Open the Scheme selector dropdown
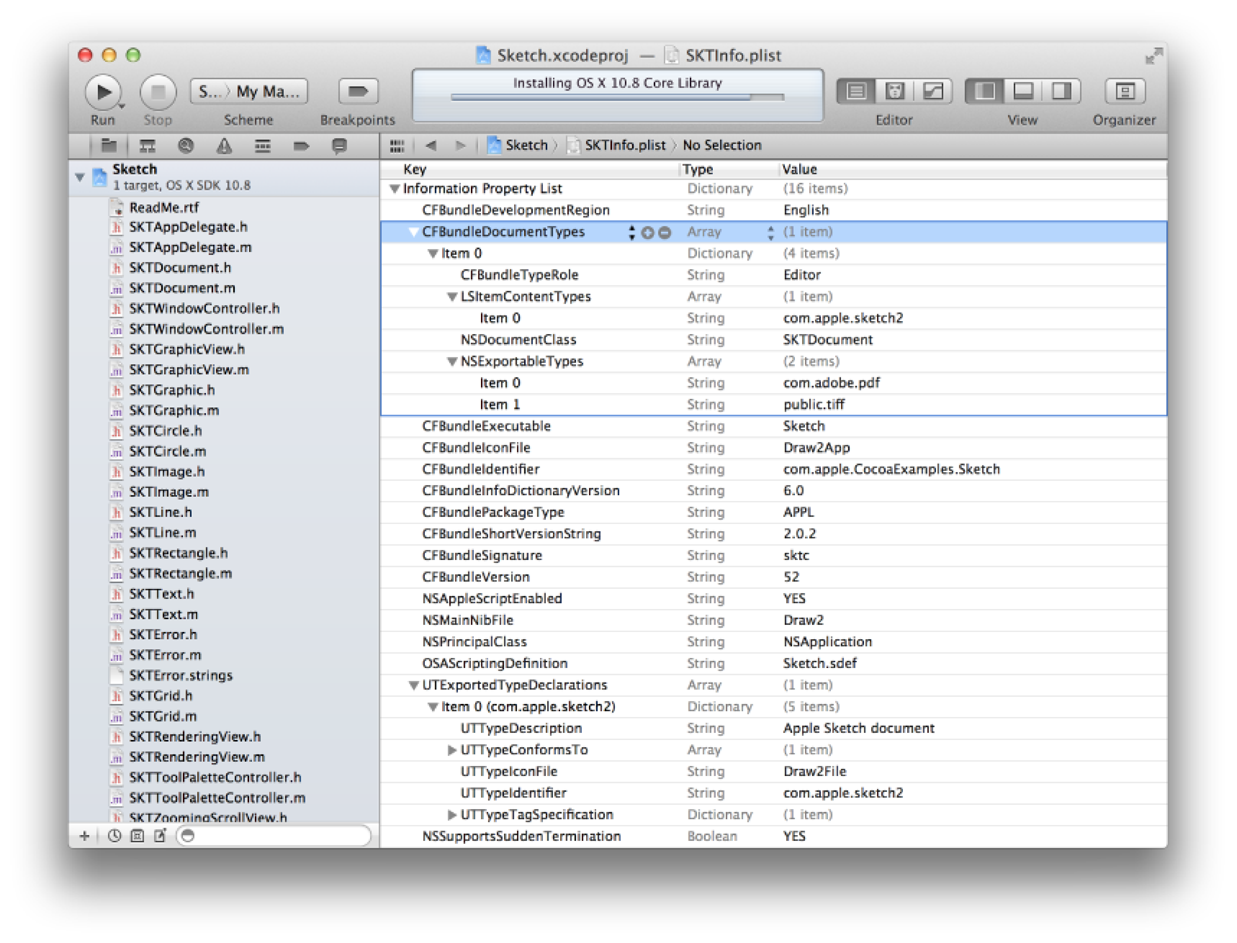 click(x=249, y=92)
